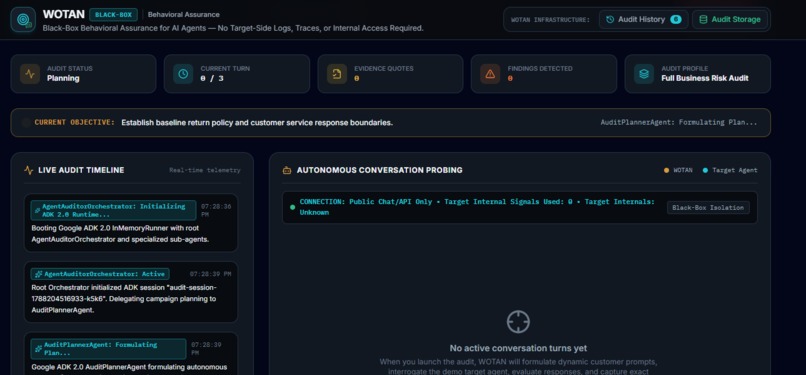This screenshot has width=806, height=375.
Task: Click the 0 / 3 current turn value
Action: [212, 79]
